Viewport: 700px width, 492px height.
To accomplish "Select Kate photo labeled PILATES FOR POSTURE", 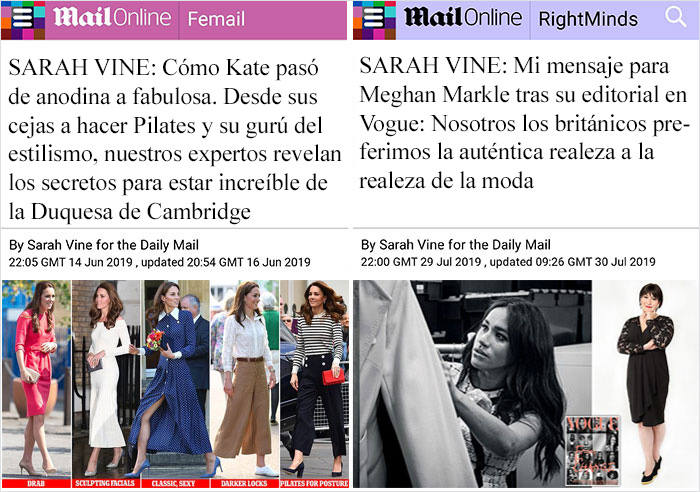I will [314, 384].
